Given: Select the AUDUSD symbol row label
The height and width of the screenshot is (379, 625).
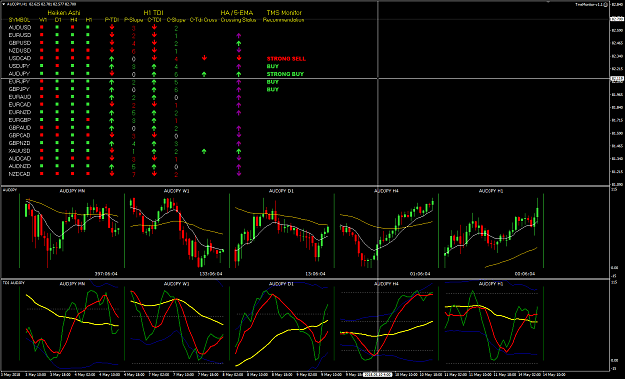Looking at the screenshot, I should pos(20,27).
